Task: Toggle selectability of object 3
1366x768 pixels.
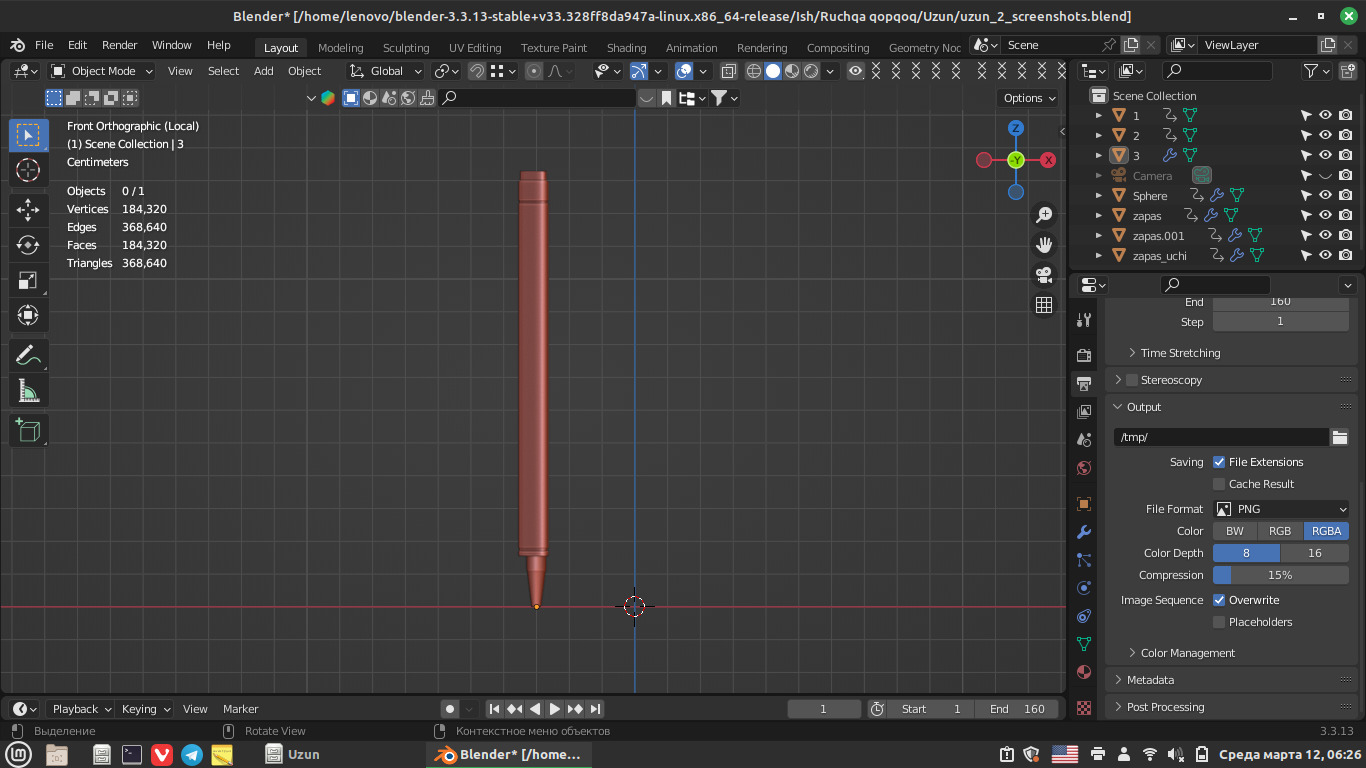Action: (x=1305, y=155)
